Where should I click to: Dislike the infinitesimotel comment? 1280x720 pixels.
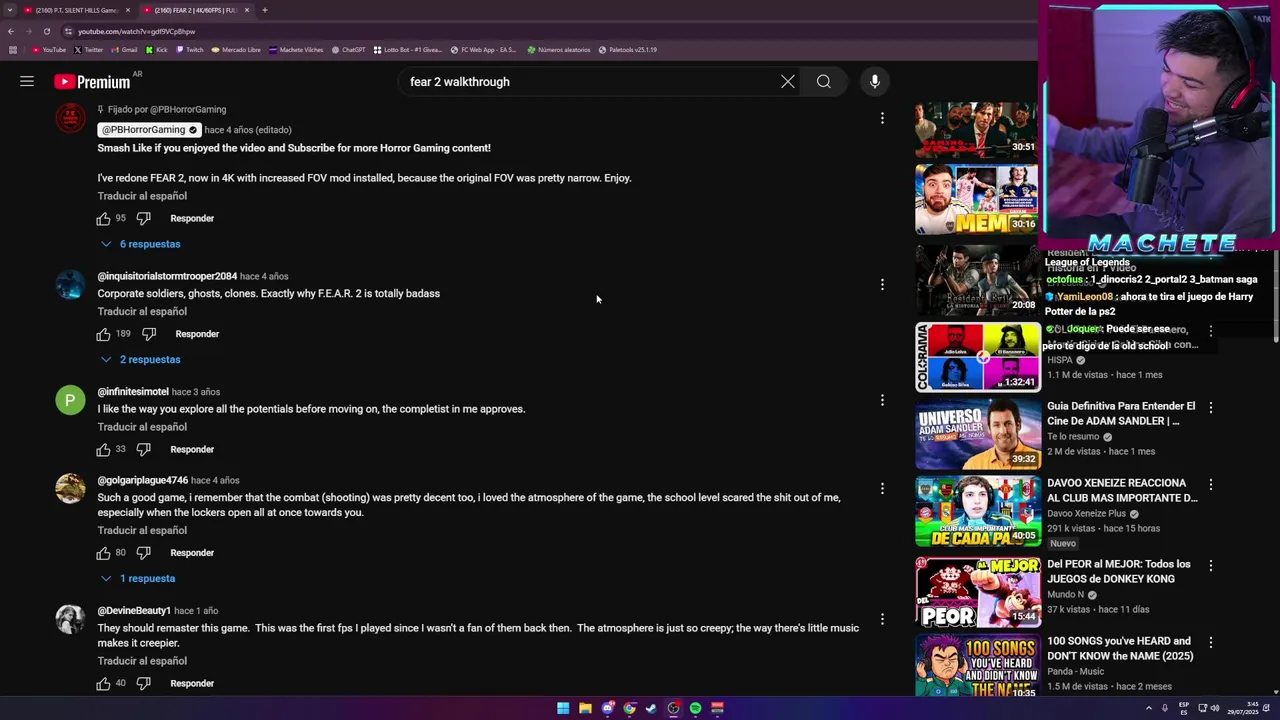click(x=143, y=449)
